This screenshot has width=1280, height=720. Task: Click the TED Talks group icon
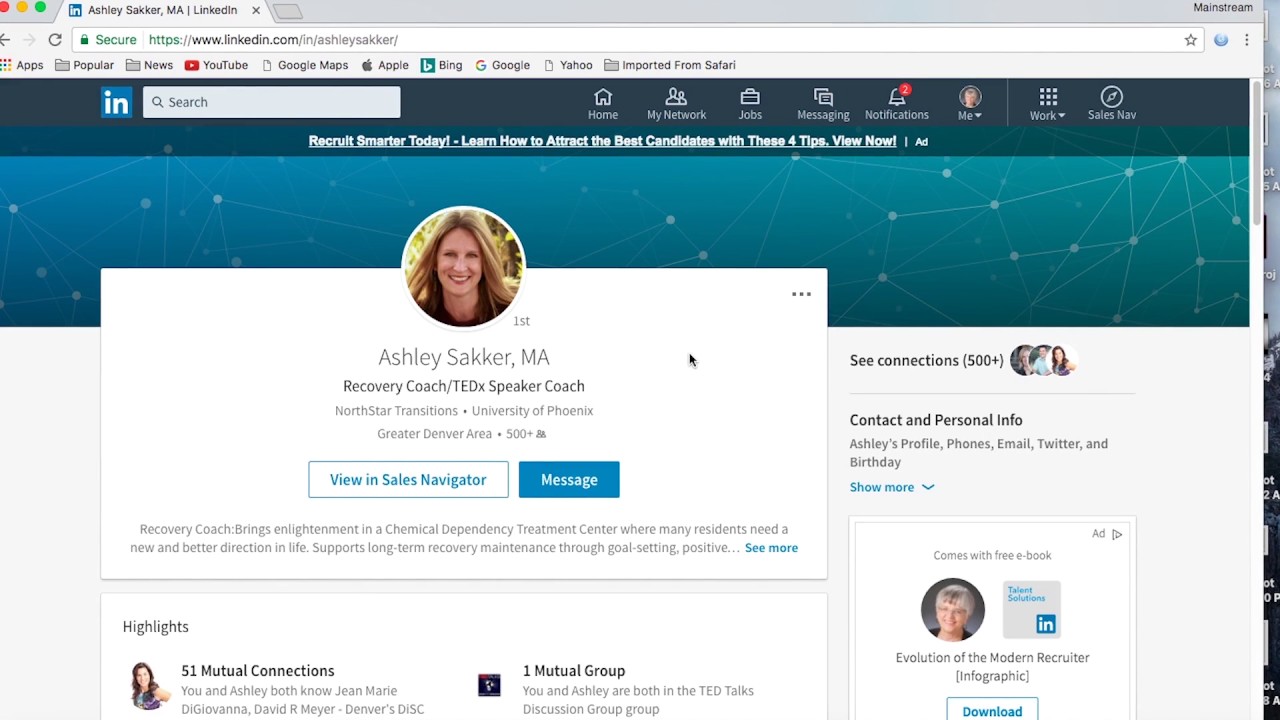pos(489,685)
